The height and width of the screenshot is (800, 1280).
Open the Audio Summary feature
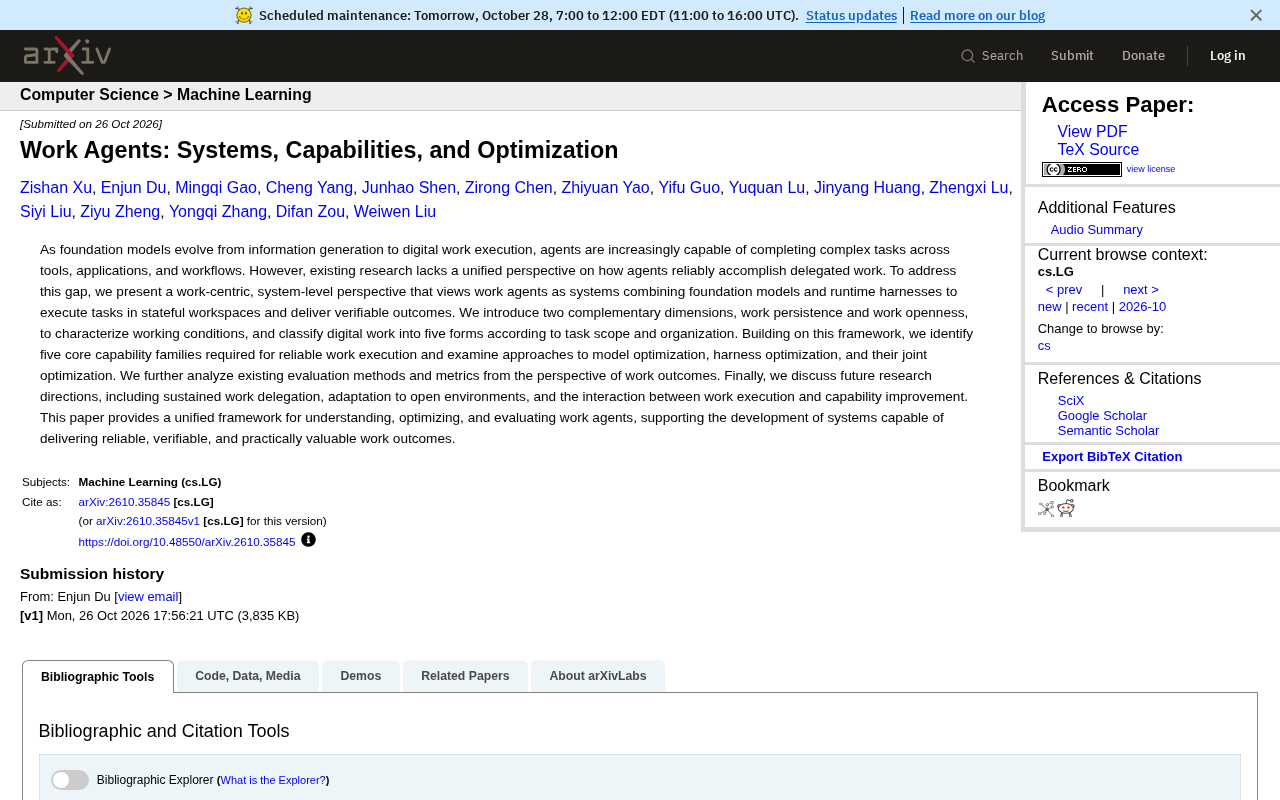(1097, 230)
